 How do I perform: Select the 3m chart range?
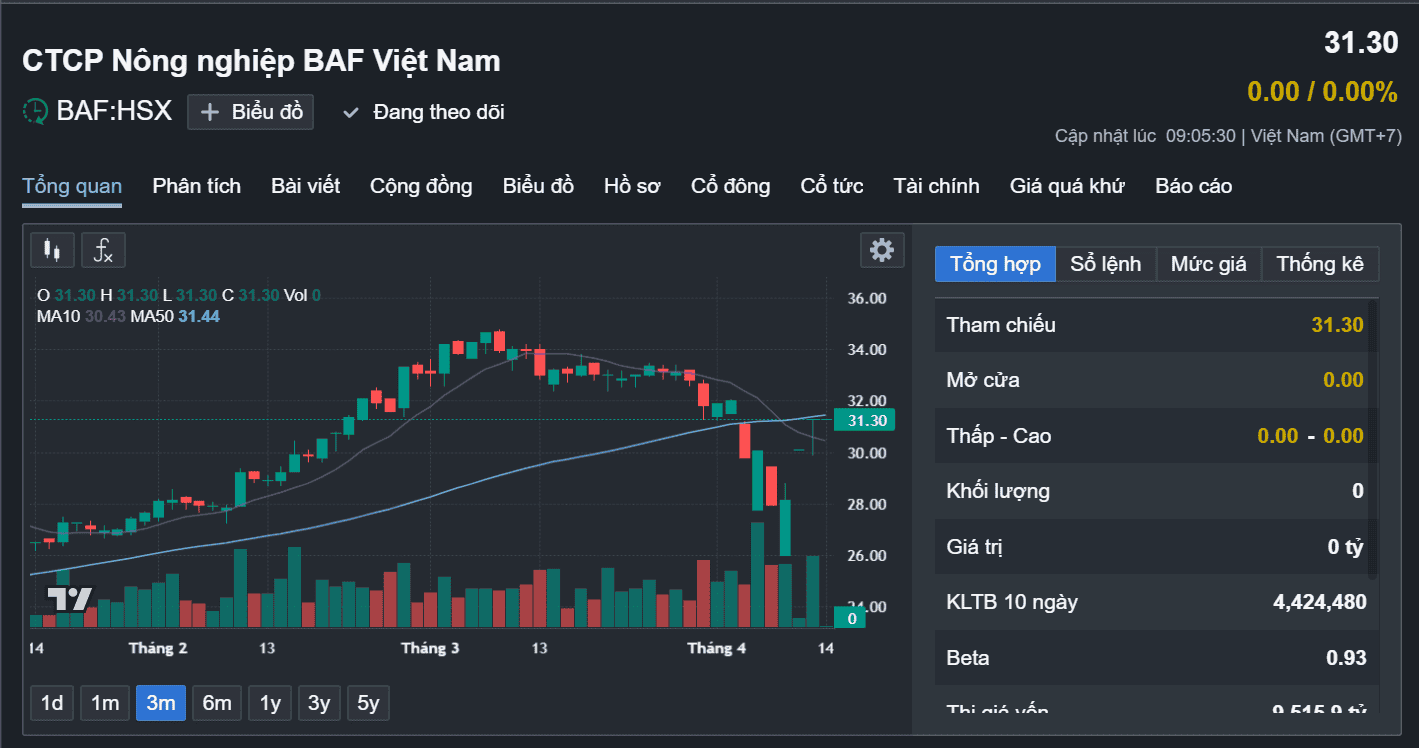tap(161, 703)
